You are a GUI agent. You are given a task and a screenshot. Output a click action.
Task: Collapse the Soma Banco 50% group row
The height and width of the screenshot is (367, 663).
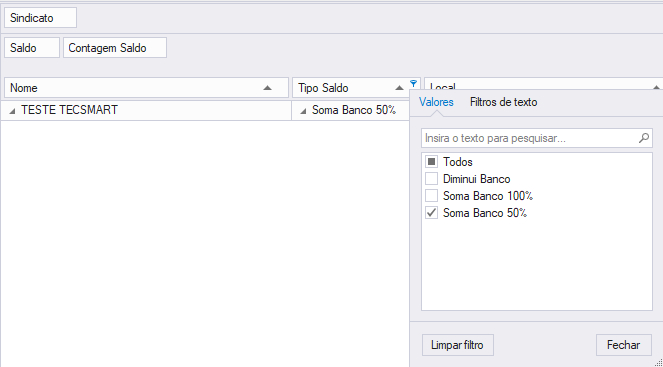coord(303,111)
